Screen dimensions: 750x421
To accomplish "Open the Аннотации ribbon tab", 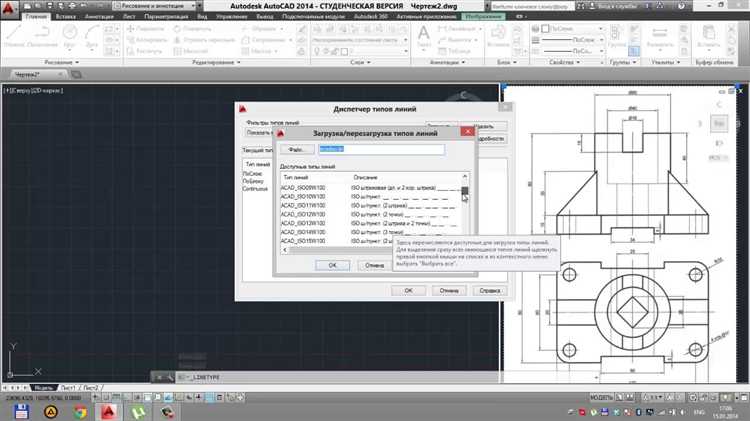I will 99,16.
